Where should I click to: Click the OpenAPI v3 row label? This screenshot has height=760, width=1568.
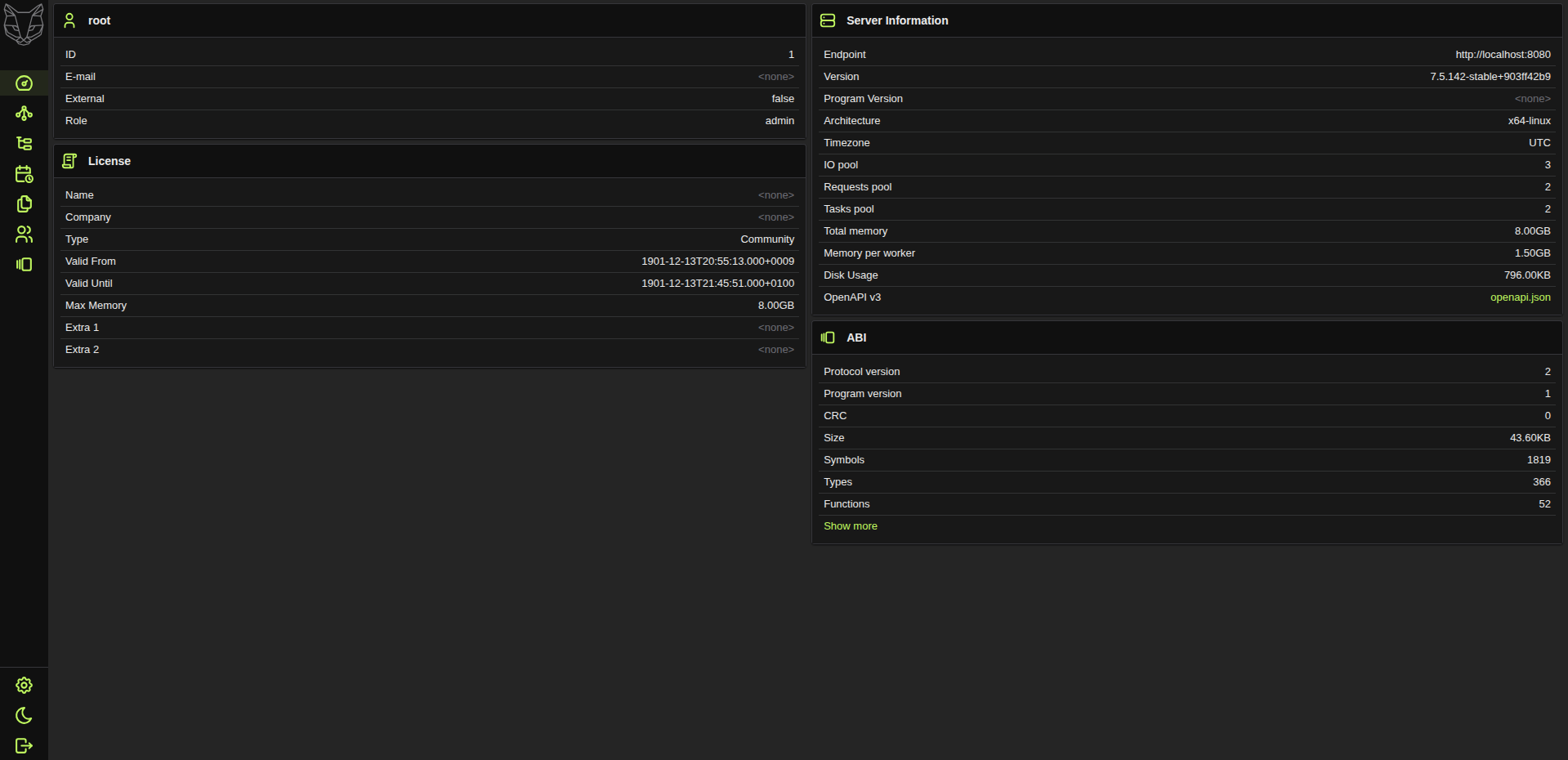click(852, 297)
